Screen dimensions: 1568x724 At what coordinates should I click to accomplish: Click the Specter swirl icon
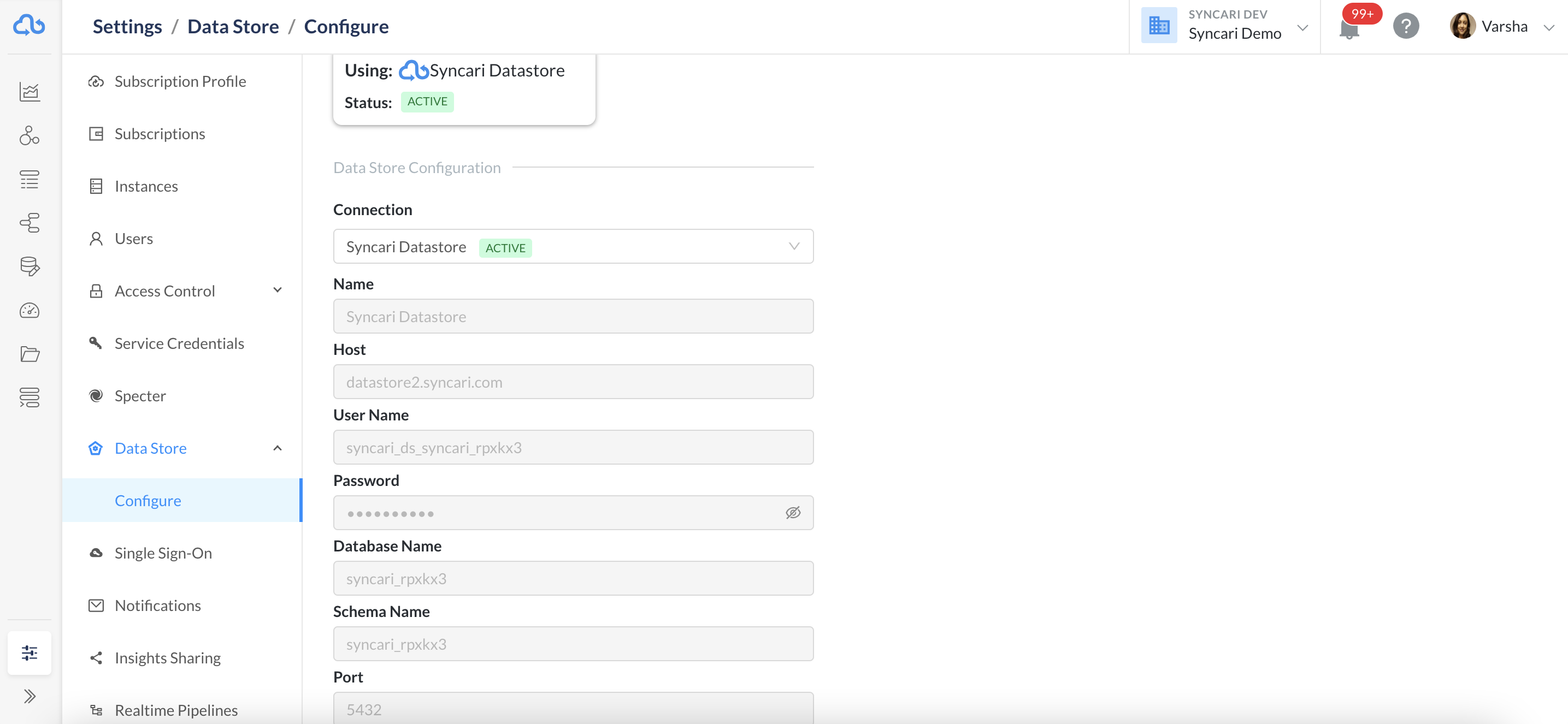pyautogui.click(x=96, y=395)
